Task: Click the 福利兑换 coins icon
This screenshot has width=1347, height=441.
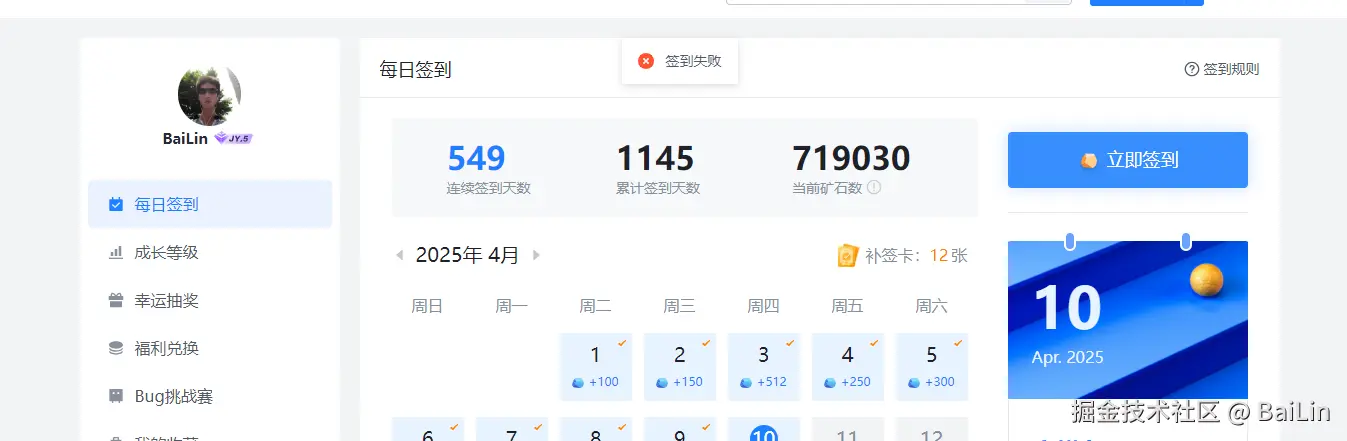Action: pyautogui.click(x=116, y=348)
